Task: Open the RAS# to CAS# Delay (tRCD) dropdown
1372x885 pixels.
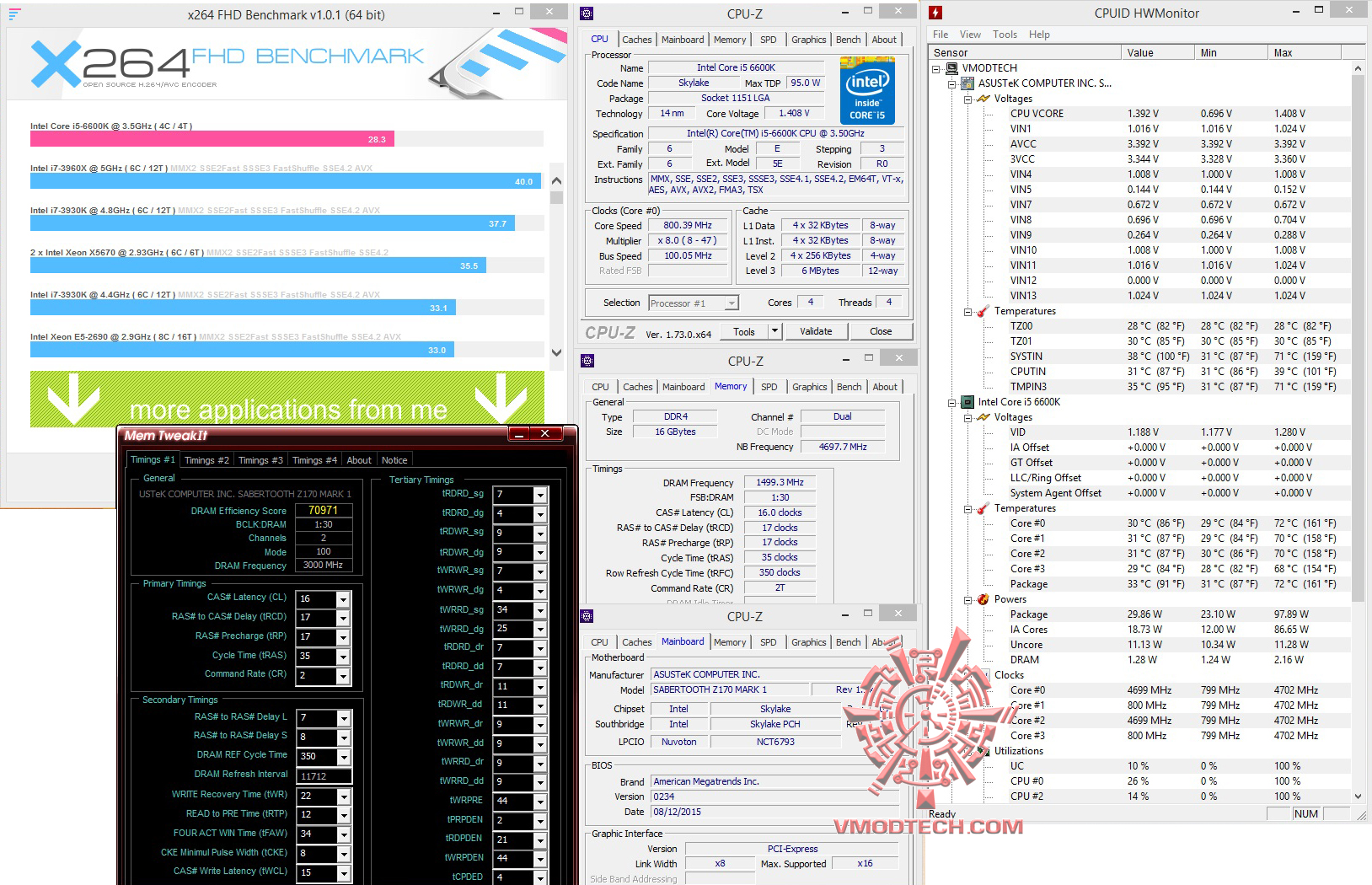Action: (x=343, y=618)
